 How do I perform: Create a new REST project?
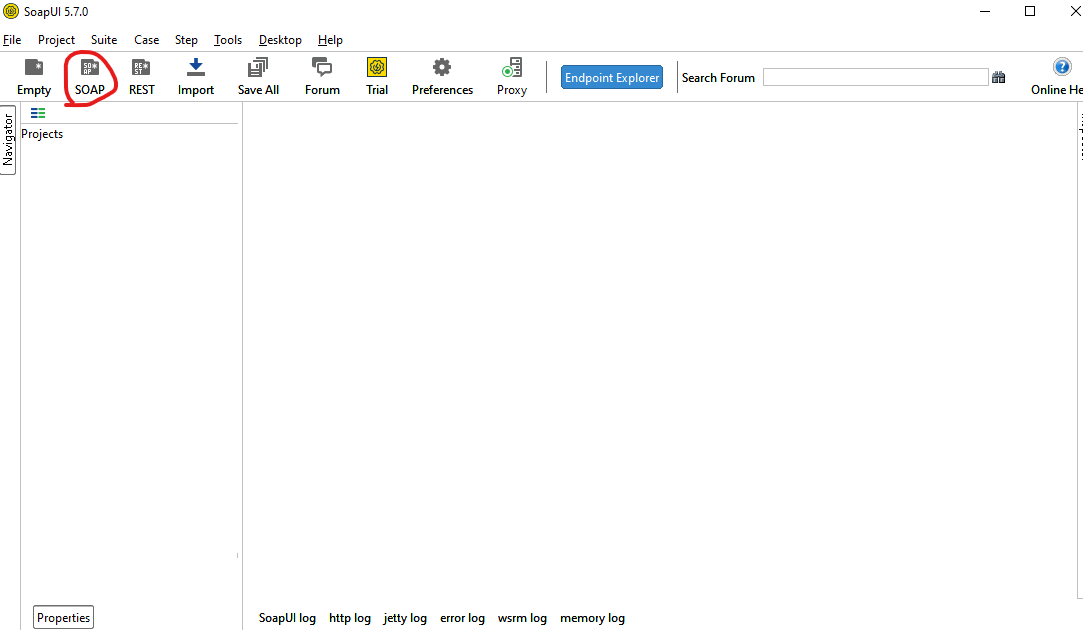[x=142, y=77]
